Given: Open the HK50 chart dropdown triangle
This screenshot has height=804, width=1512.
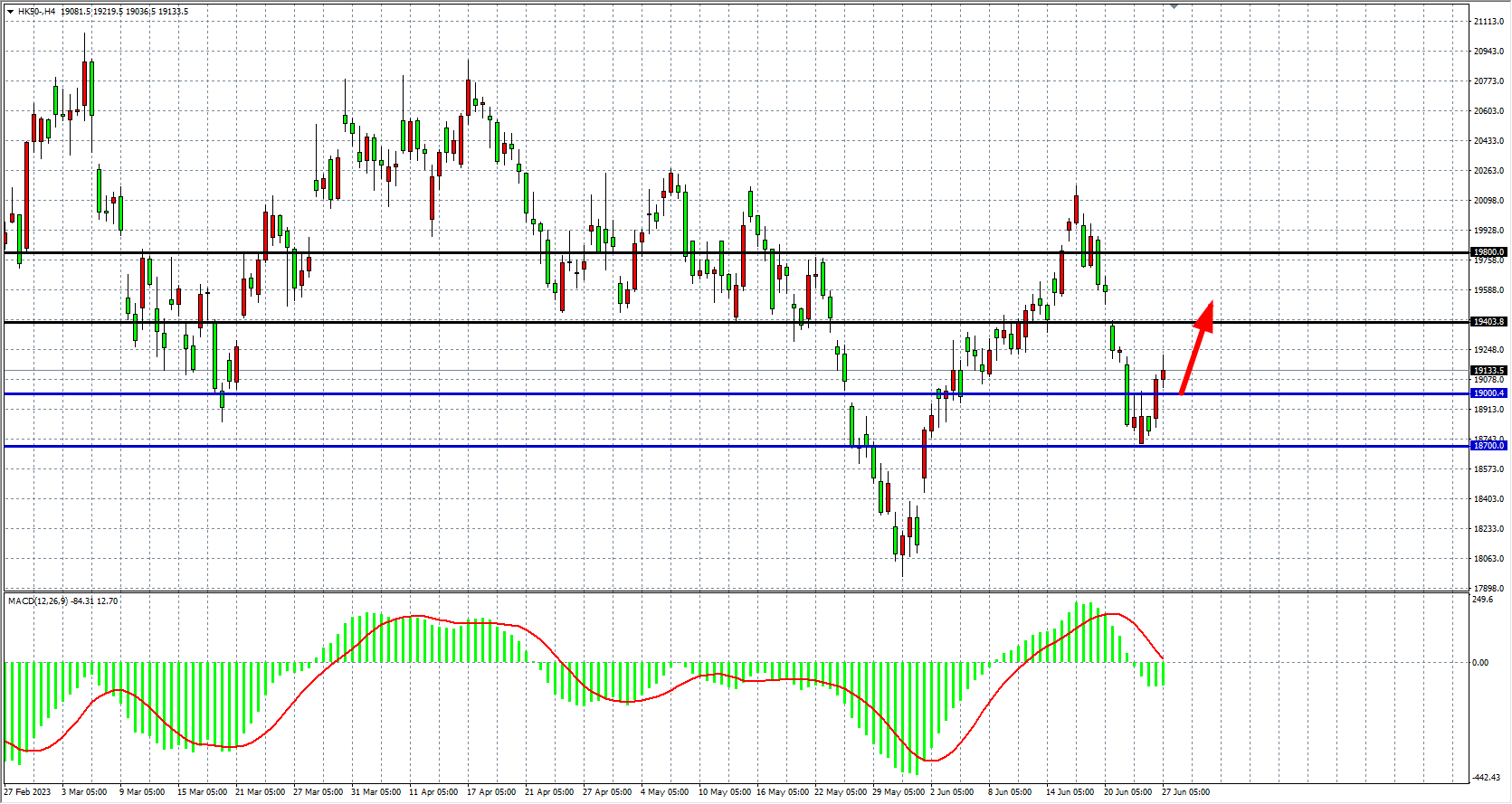Looking at the screenshot, I should point(10,12).
